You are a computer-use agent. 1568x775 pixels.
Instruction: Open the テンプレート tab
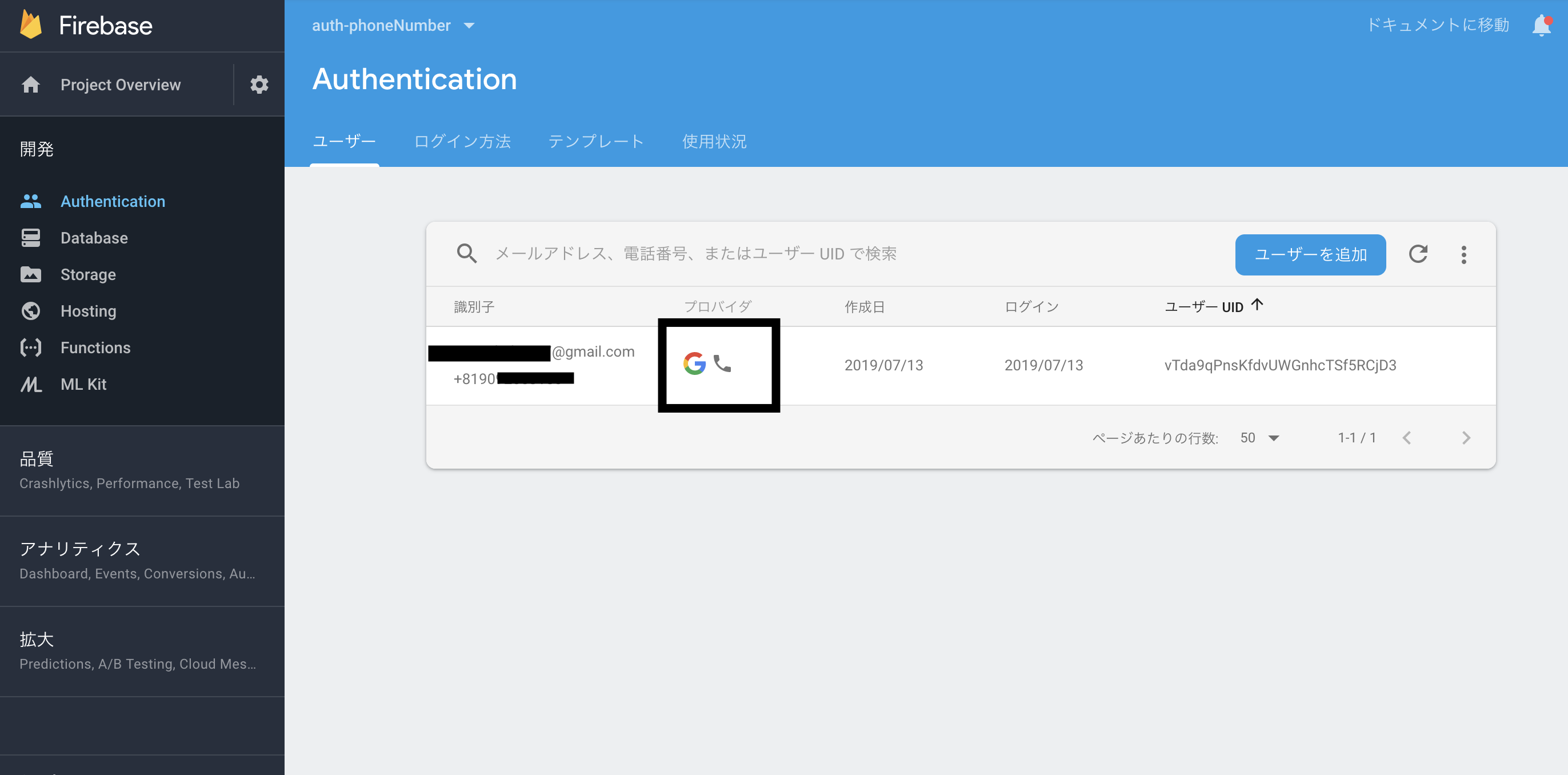tap(596, 141)
